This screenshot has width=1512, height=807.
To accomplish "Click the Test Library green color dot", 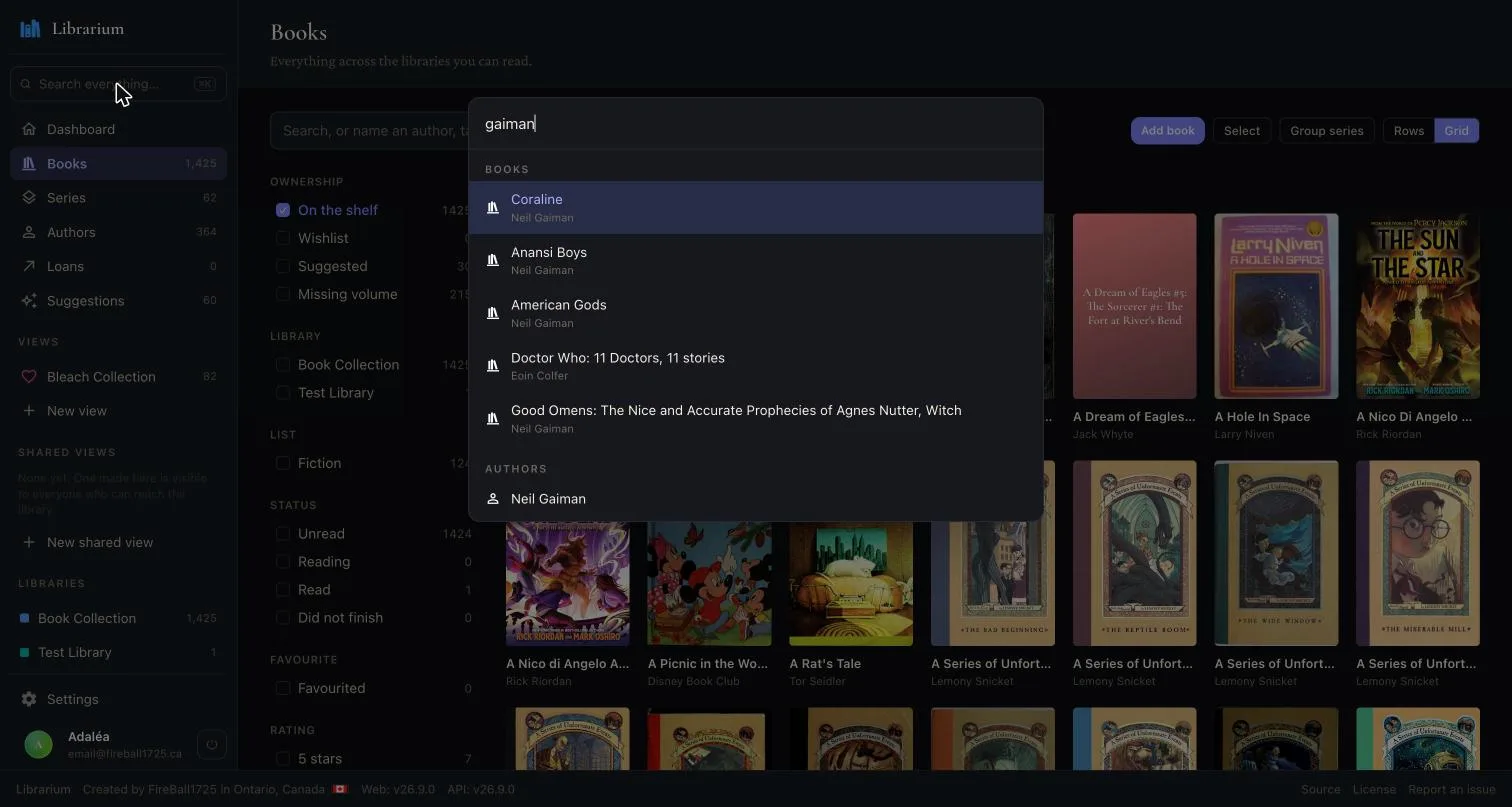I will 25,652.
